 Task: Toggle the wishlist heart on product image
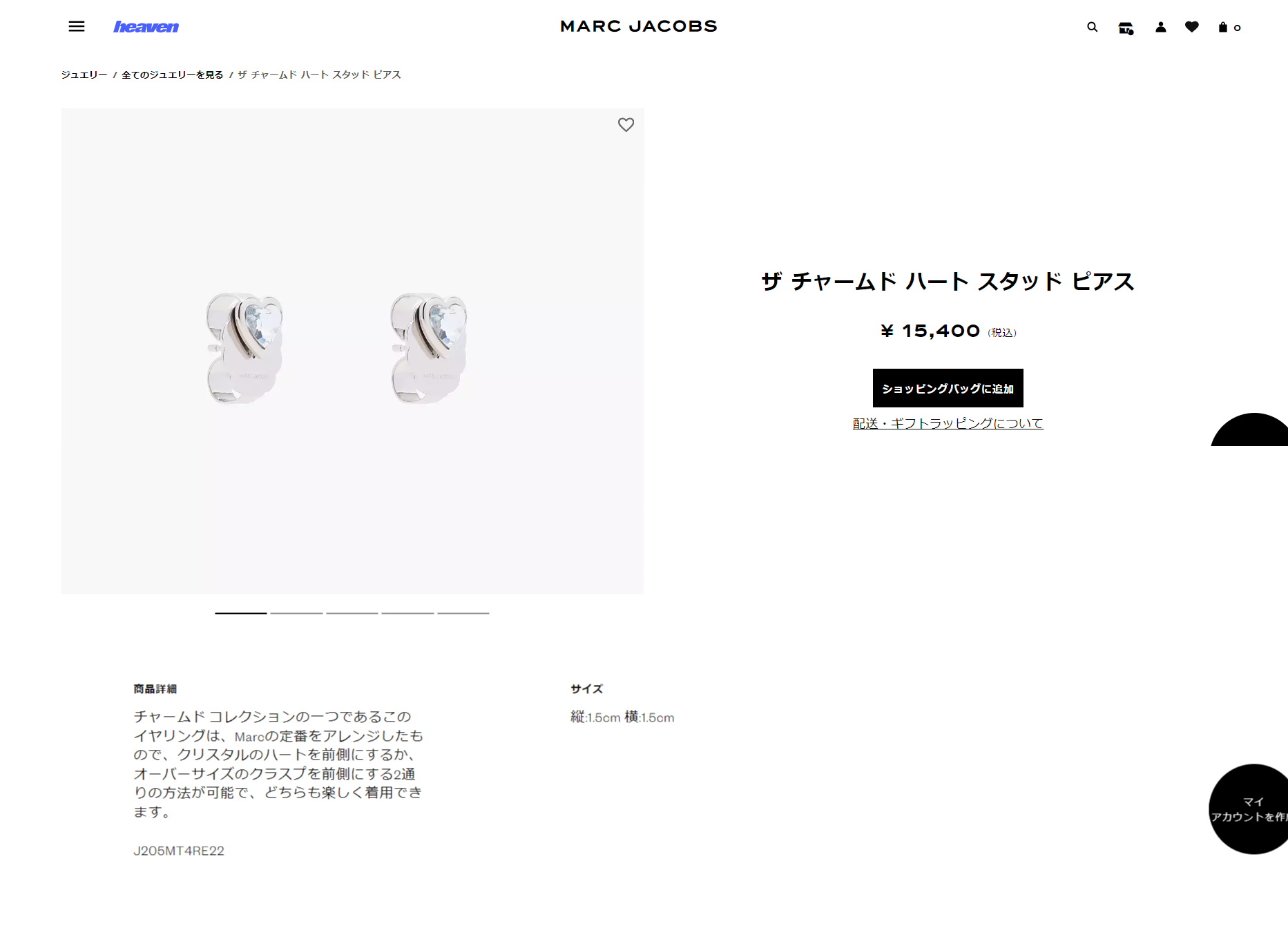(626, 125)
